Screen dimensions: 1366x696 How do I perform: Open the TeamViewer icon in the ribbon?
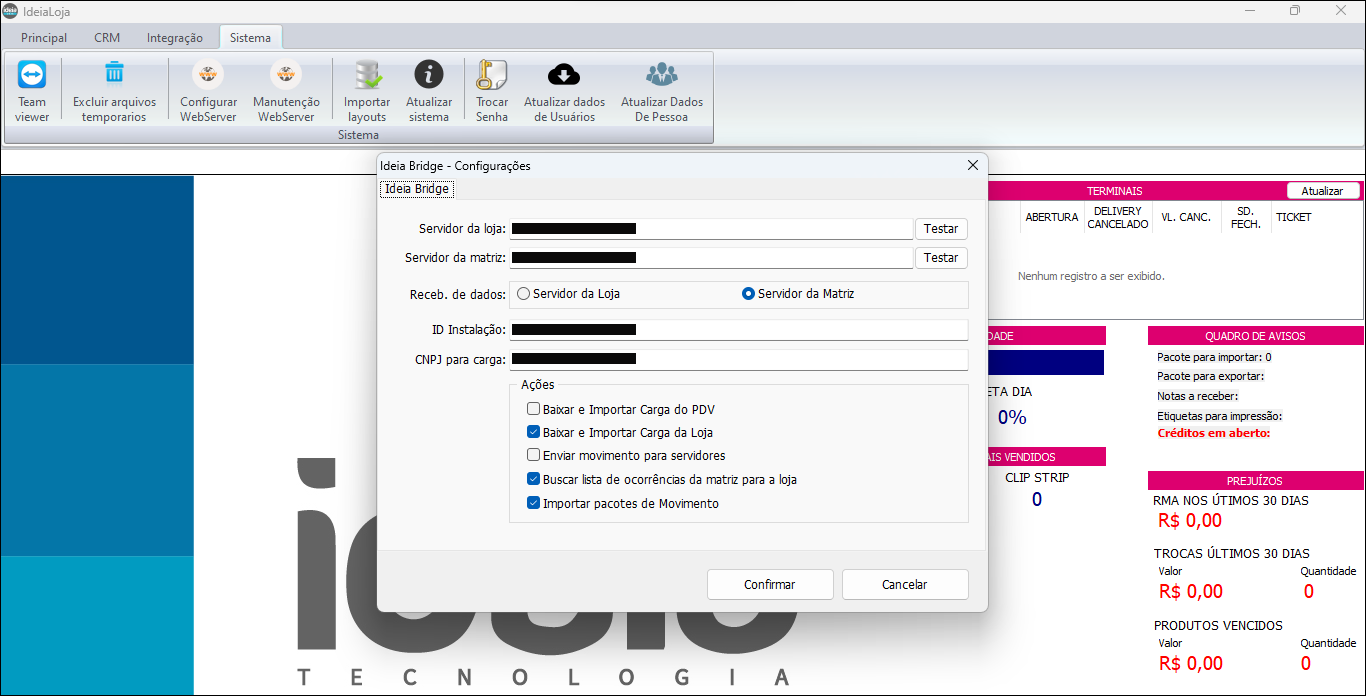pos(32,75)
